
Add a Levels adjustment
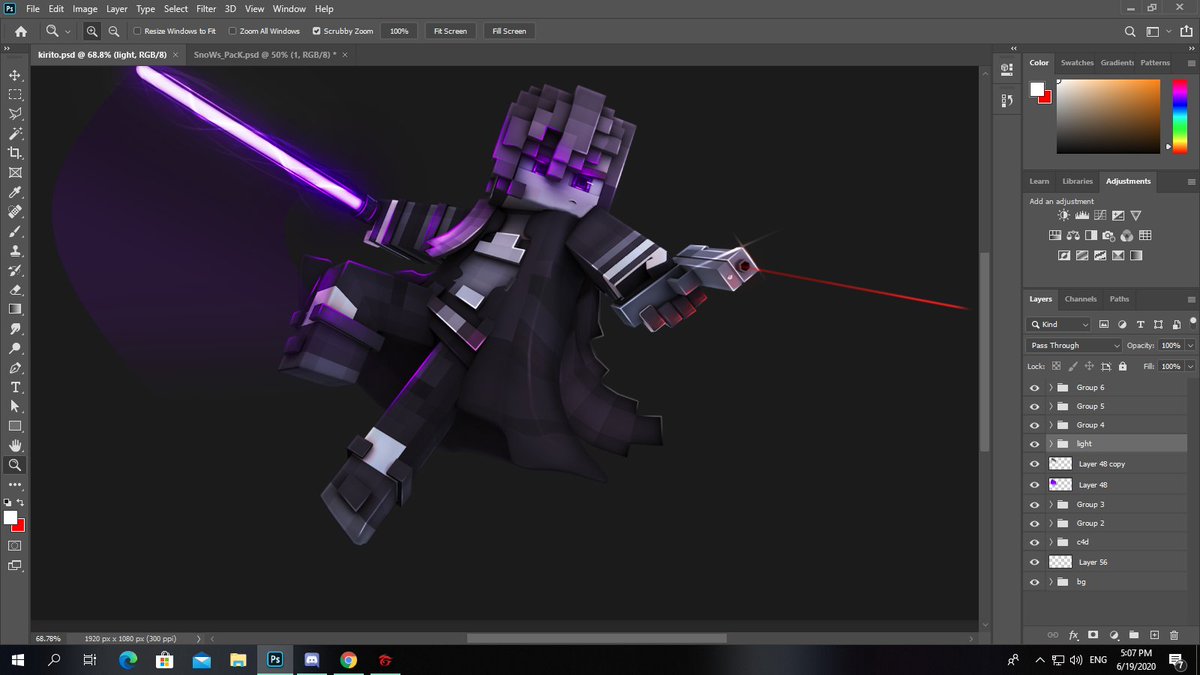click(x=1081, y=215)
